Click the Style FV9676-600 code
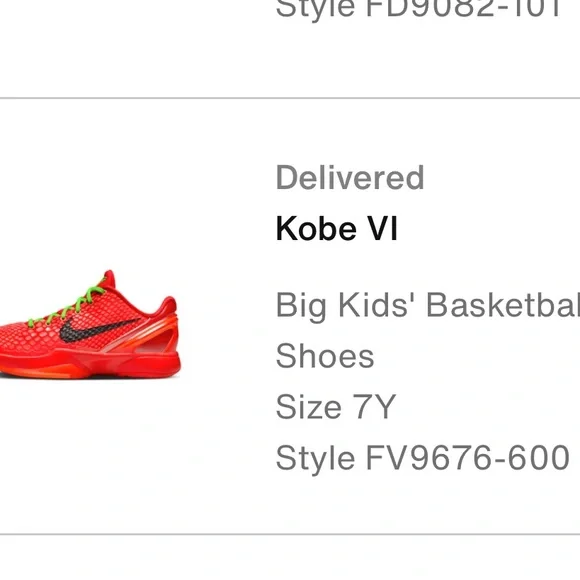The image size is (580, 580). (422, 458)
